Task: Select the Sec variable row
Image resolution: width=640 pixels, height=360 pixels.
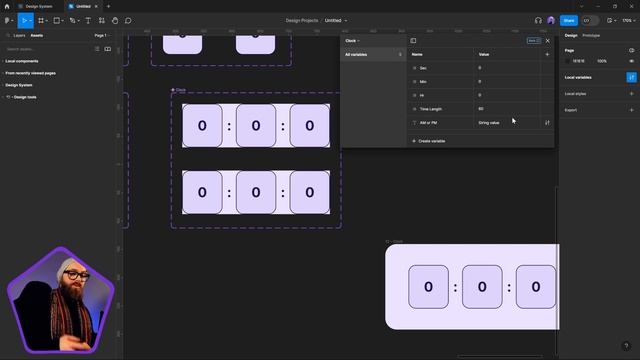Action: point(480,68)
